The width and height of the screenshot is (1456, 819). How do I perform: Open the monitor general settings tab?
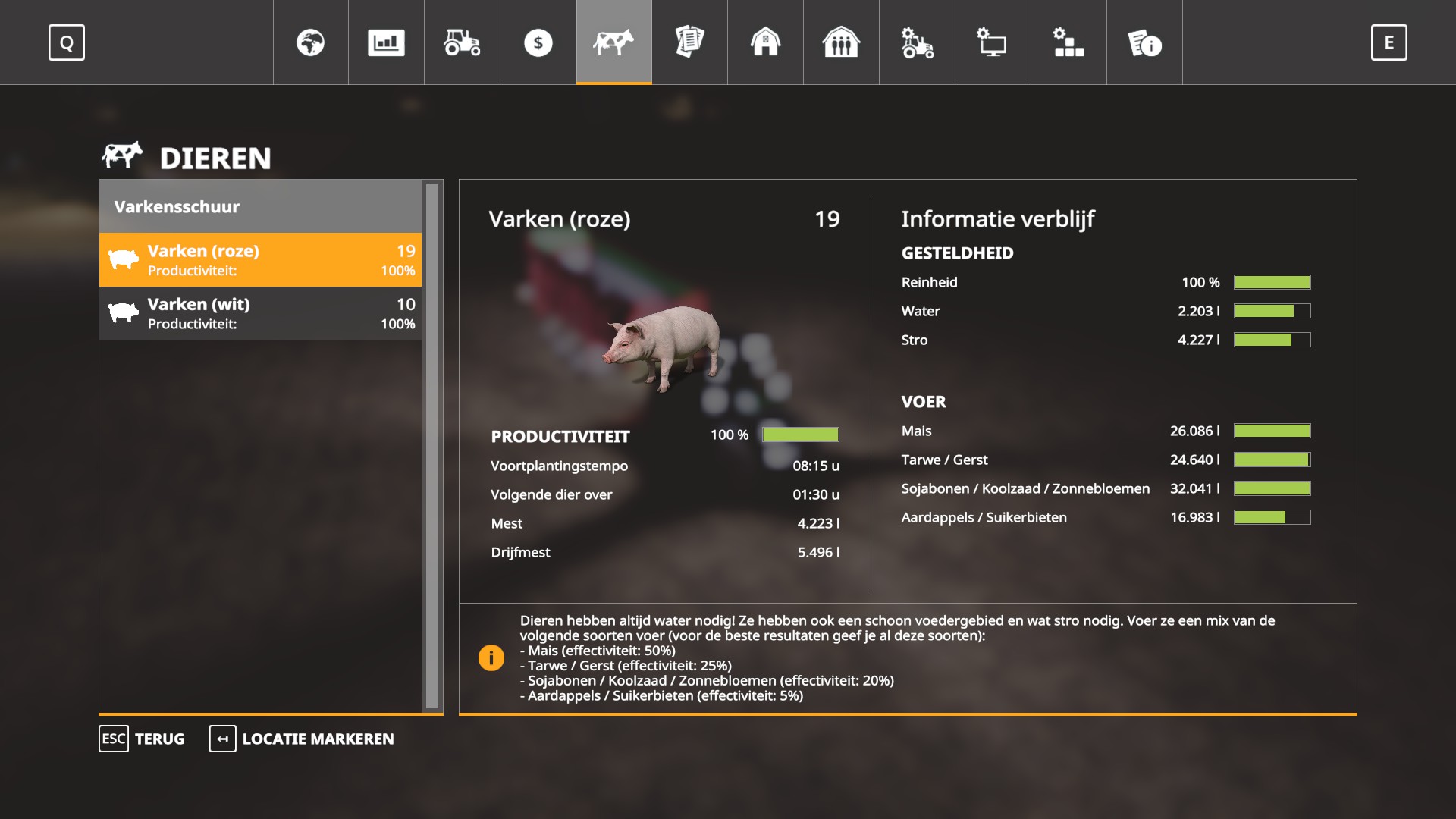(x=993, y=42)
